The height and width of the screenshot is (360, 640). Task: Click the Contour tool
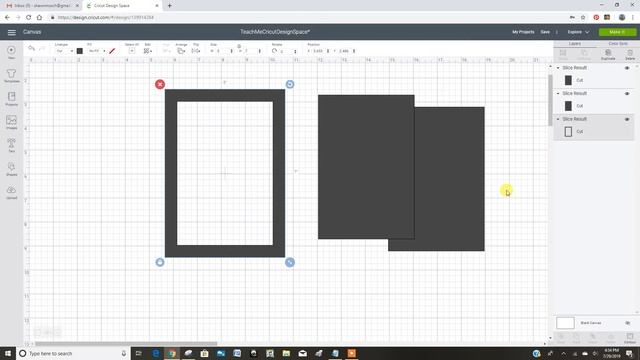630,338
